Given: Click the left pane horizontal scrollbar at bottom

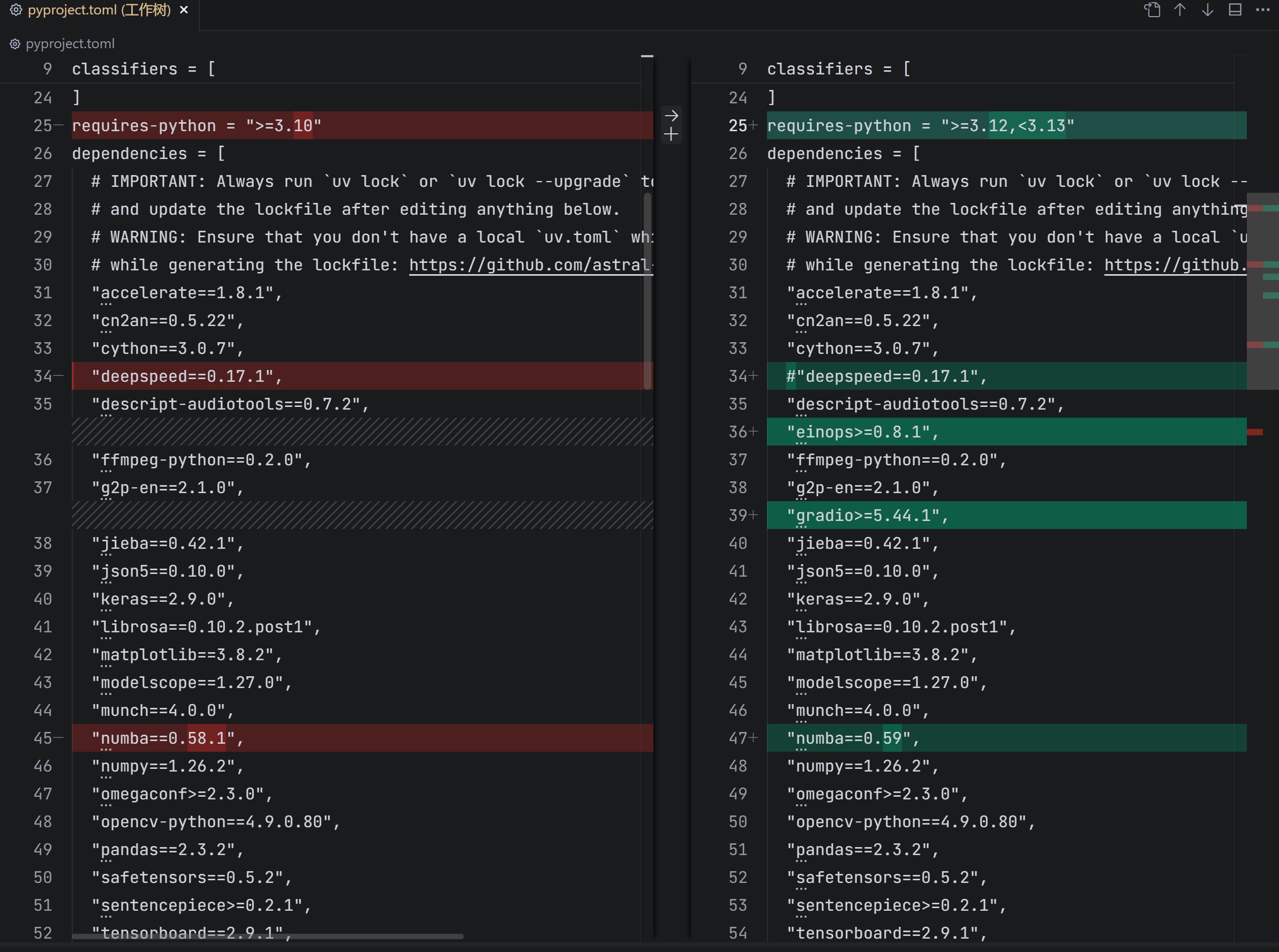Looking at the screenshot, I should click(x=267, y=936).
